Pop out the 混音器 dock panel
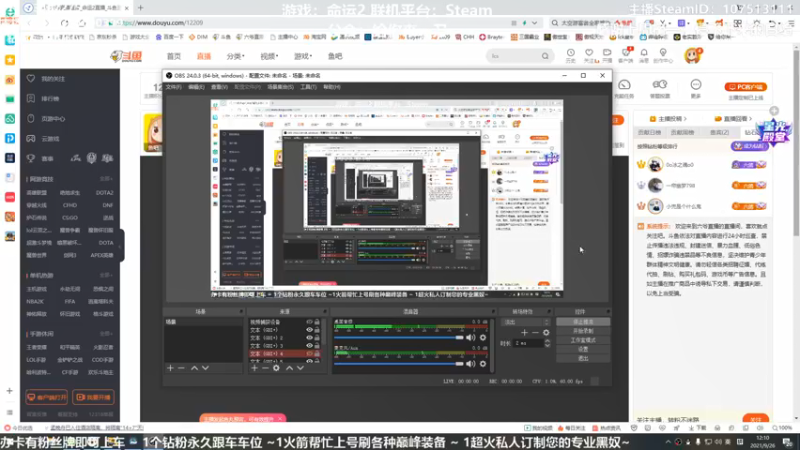This screenshot has width=800, height=450. pos(493,311)
